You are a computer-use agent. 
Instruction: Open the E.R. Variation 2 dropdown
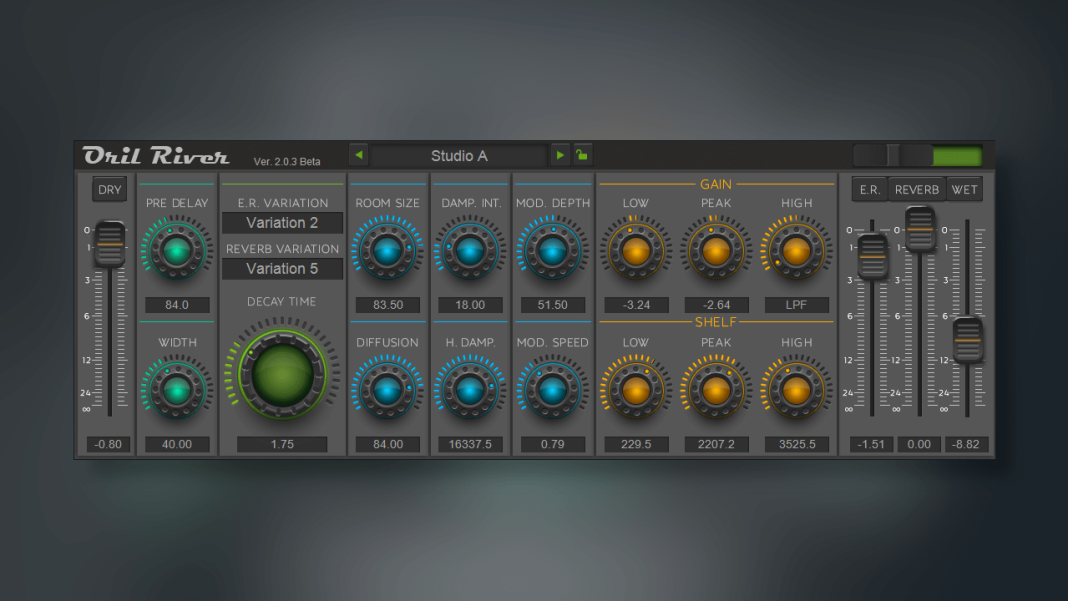tap(282, 222)
